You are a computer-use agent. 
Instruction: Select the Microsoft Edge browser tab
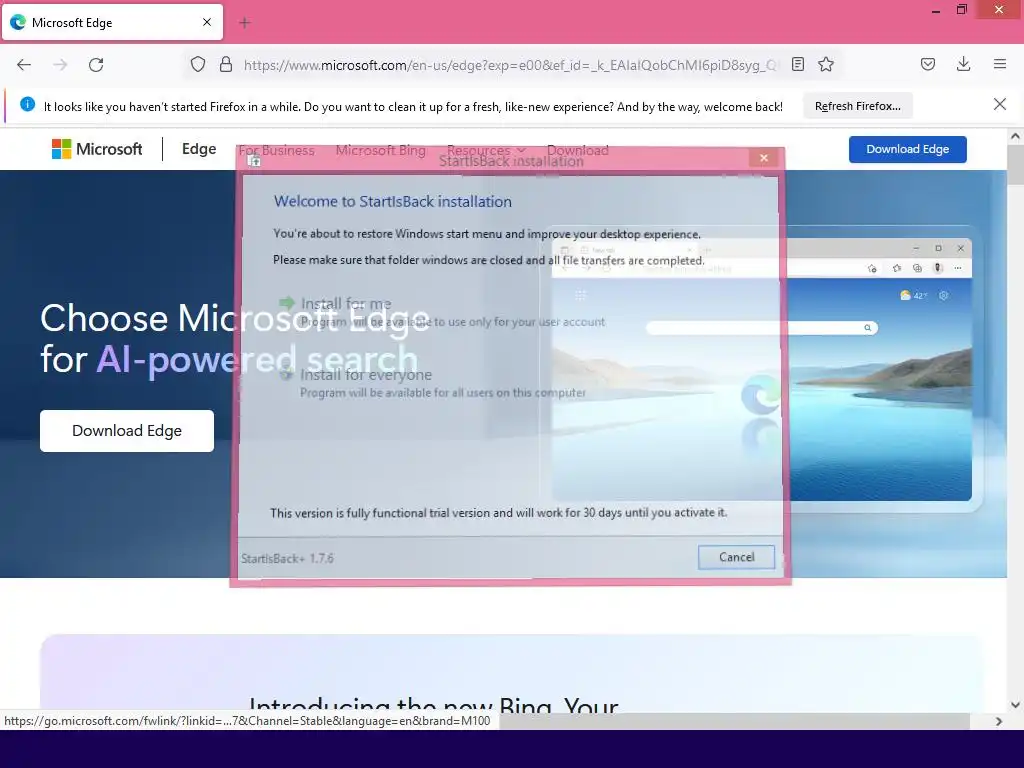pyautogui.click(x=112, y=22)
